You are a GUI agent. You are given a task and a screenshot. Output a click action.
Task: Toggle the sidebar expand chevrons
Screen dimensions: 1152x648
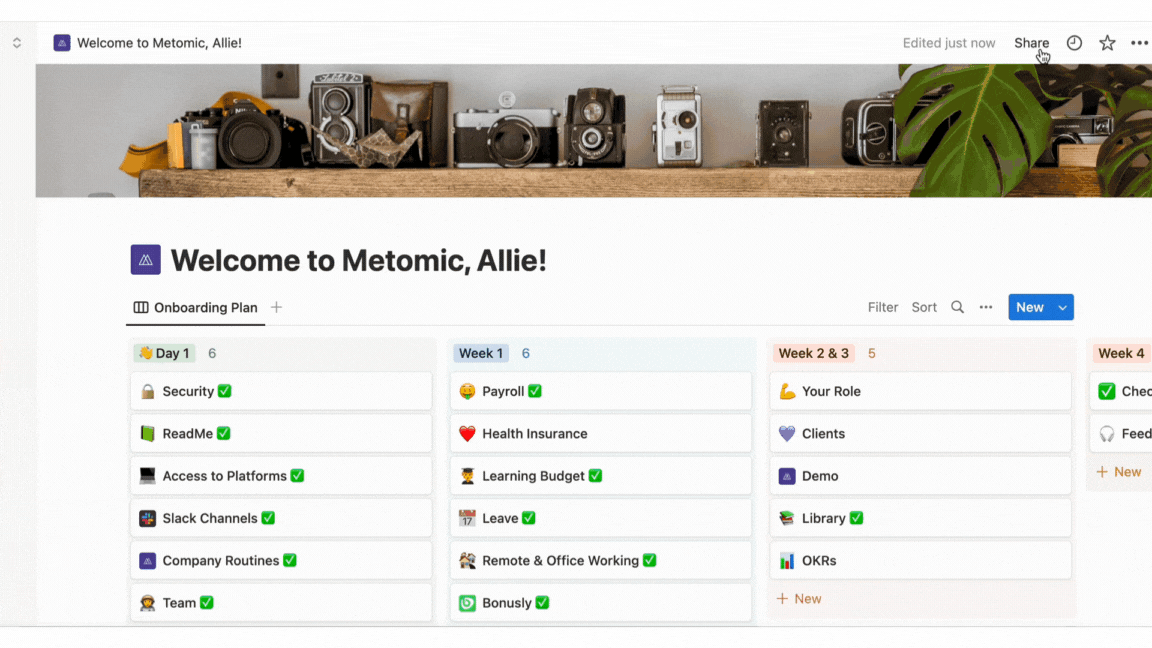(17, 43)
